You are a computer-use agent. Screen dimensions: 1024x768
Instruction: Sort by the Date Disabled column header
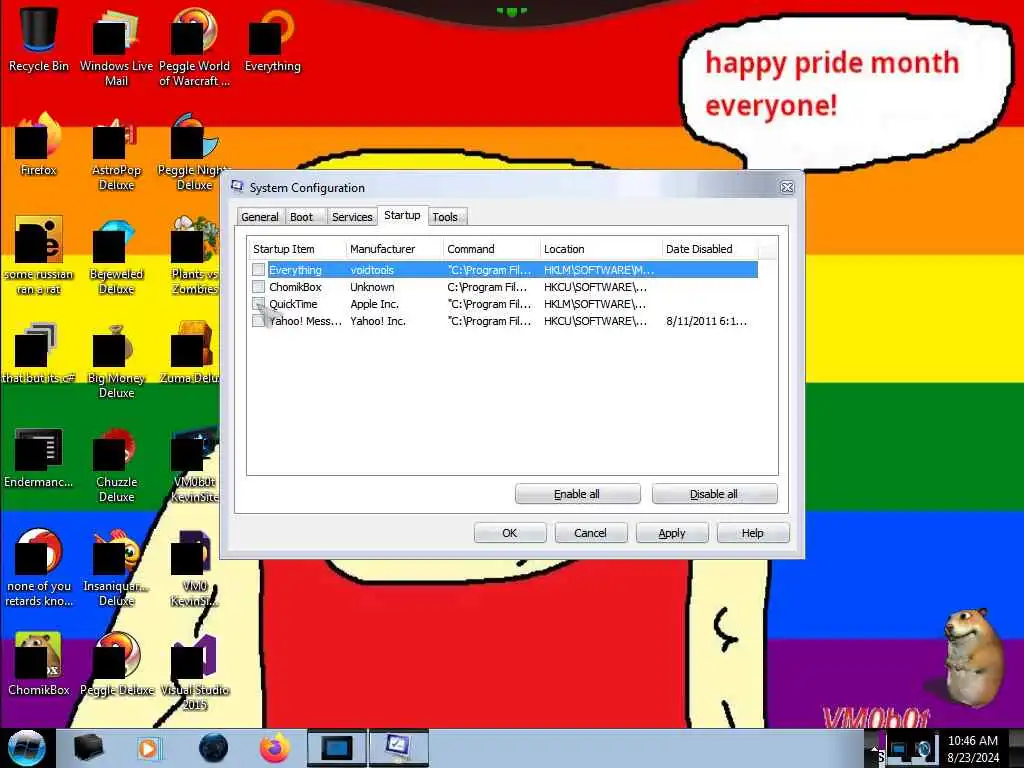click(x=709, y=249)
